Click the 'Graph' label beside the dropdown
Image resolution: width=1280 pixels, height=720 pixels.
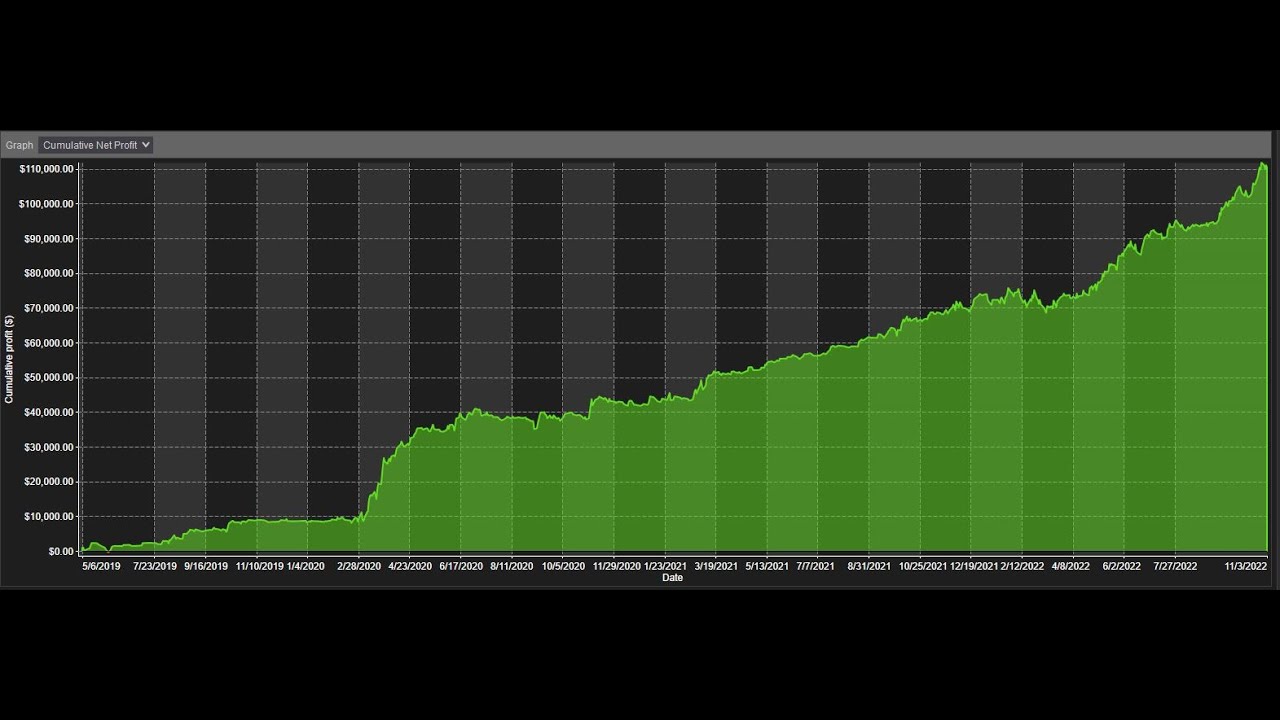click(19, 145)
